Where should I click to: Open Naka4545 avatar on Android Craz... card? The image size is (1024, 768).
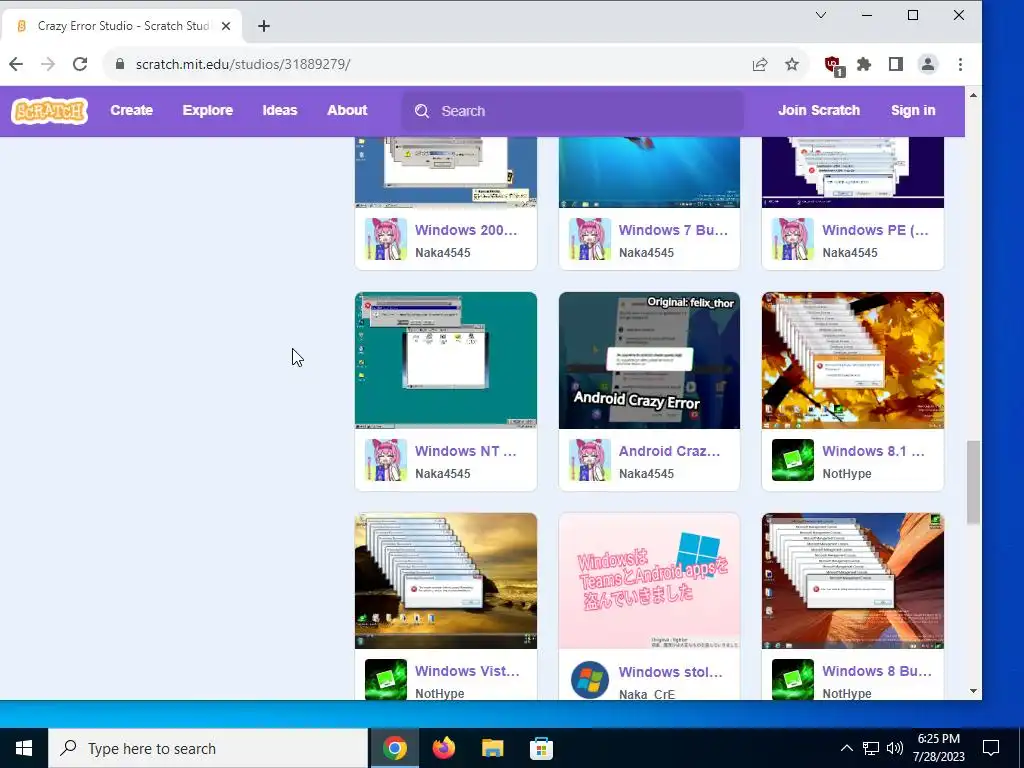tap(590, 460)
